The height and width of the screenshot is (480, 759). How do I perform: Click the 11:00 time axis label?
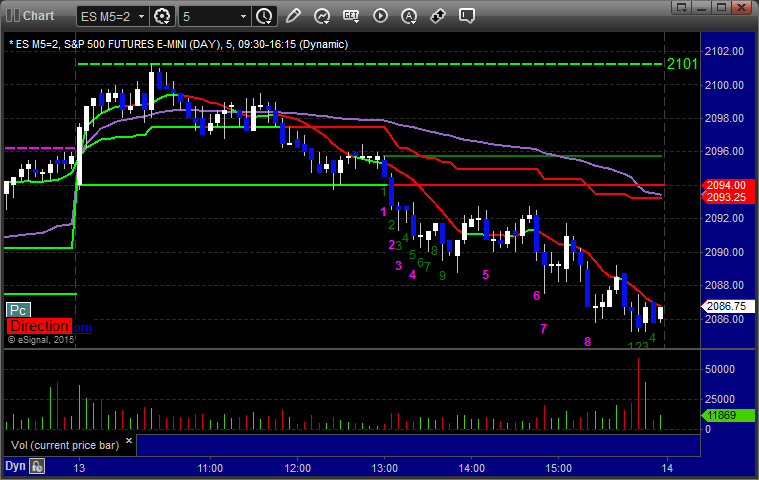pos(210,468)
